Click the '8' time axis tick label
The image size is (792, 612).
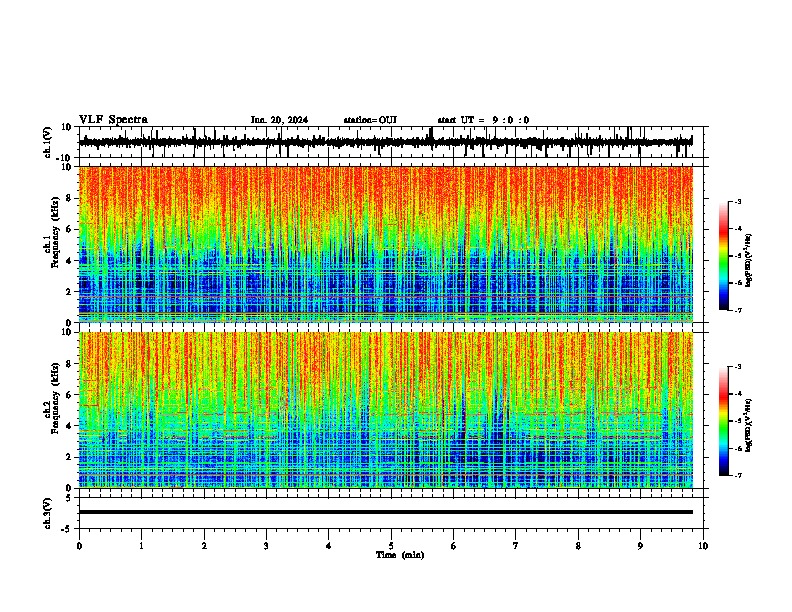pos(578,545)
